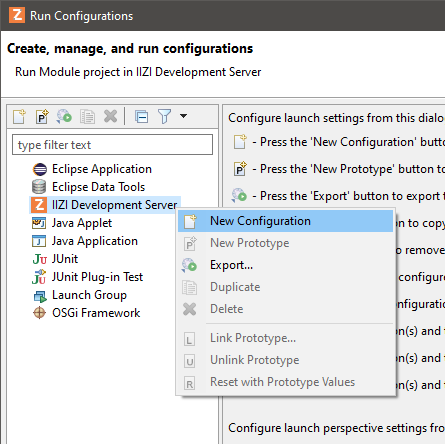Choose Delete in the context menu

[286, 309]
